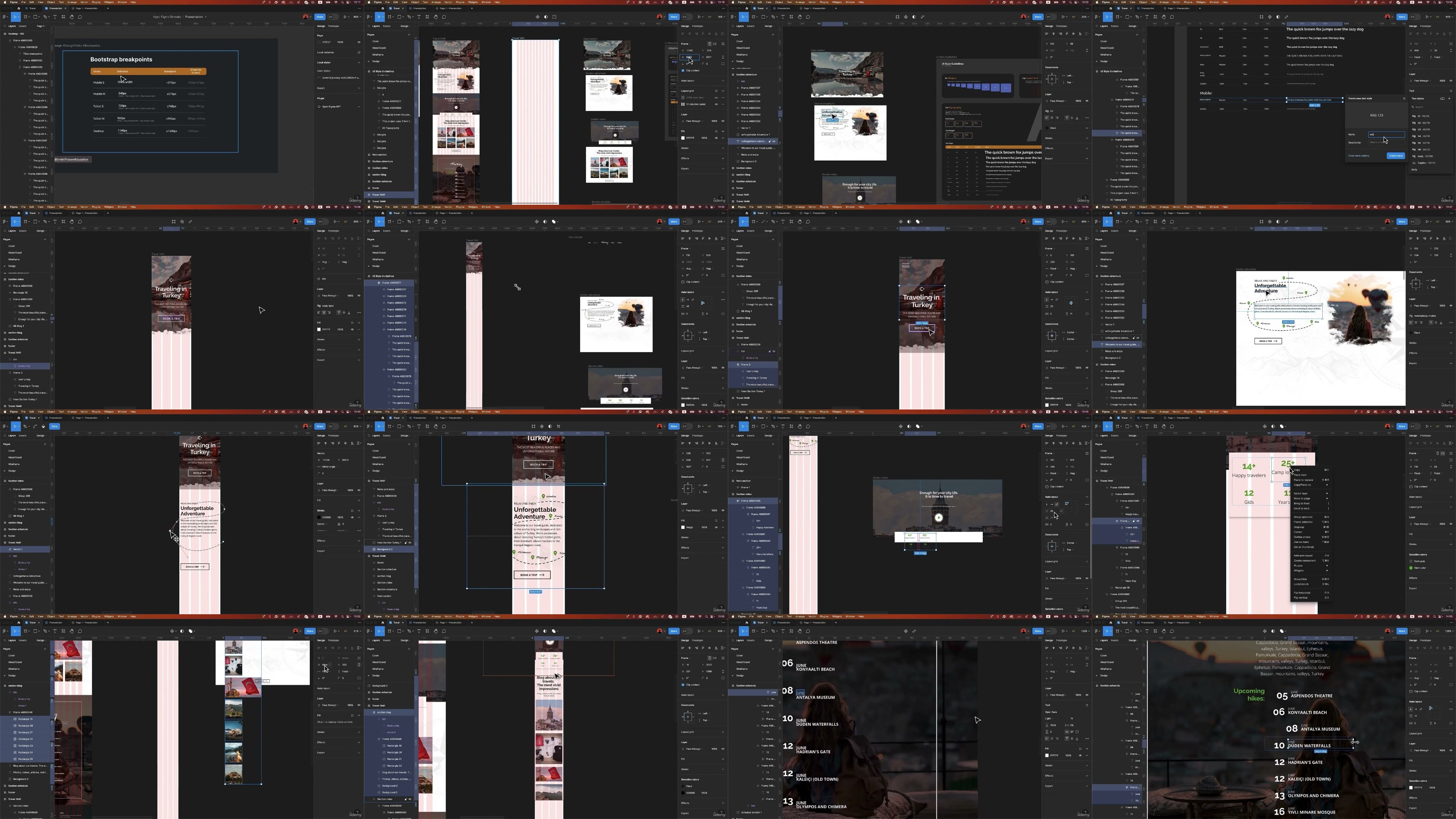
Task: Add a page with Pages plus, context-menu screenshot
Action: click(1137, 444)
